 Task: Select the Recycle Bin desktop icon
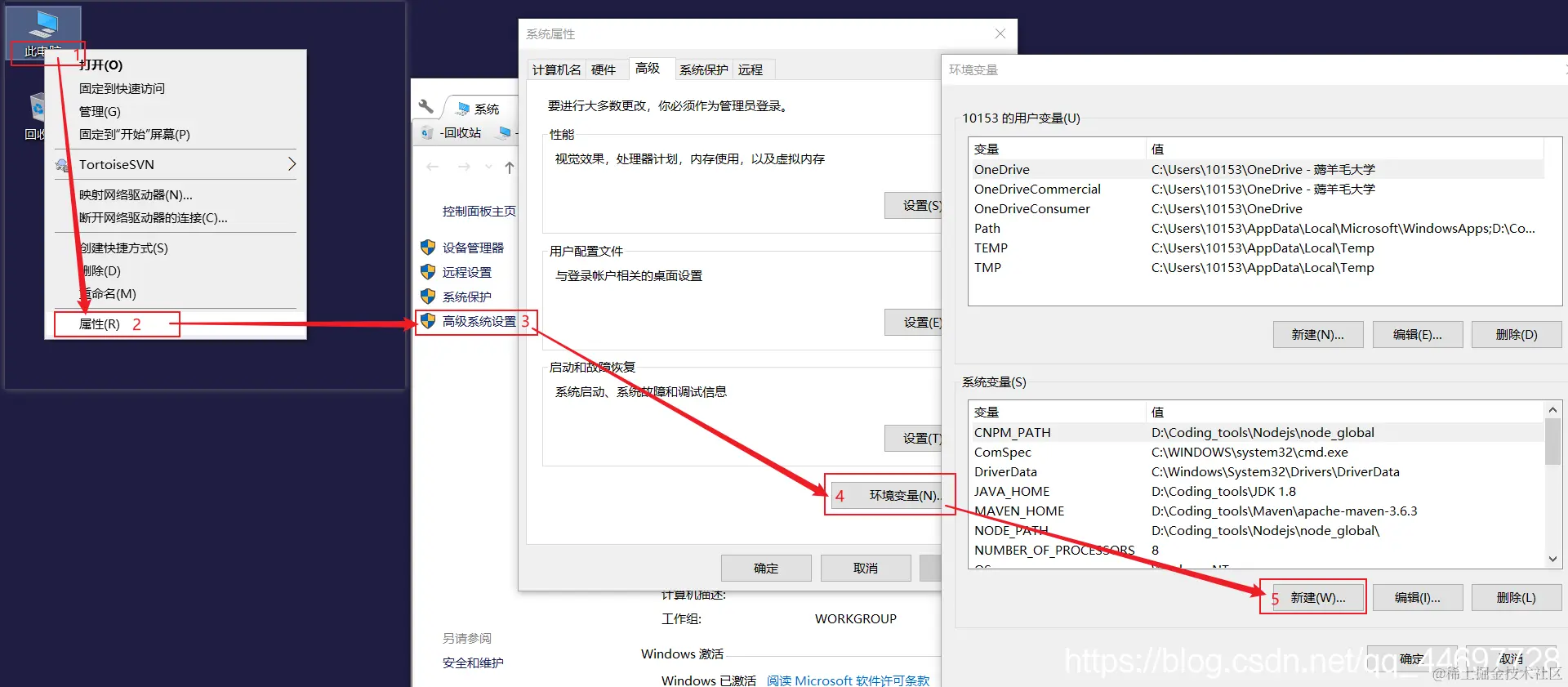click(36, 116)
